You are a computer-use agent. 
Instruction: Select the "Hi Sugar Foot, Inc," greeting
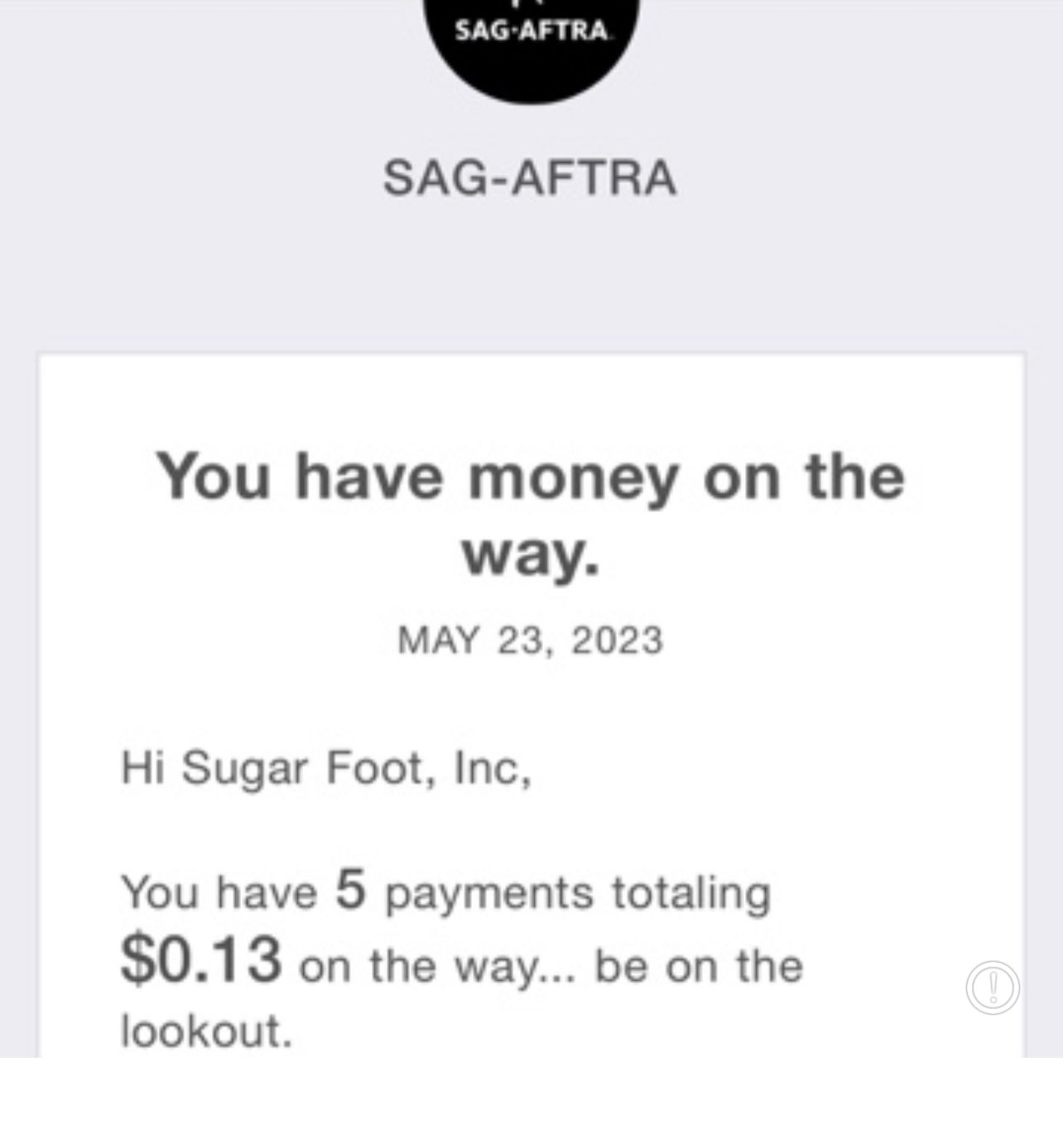coord(326,768)
